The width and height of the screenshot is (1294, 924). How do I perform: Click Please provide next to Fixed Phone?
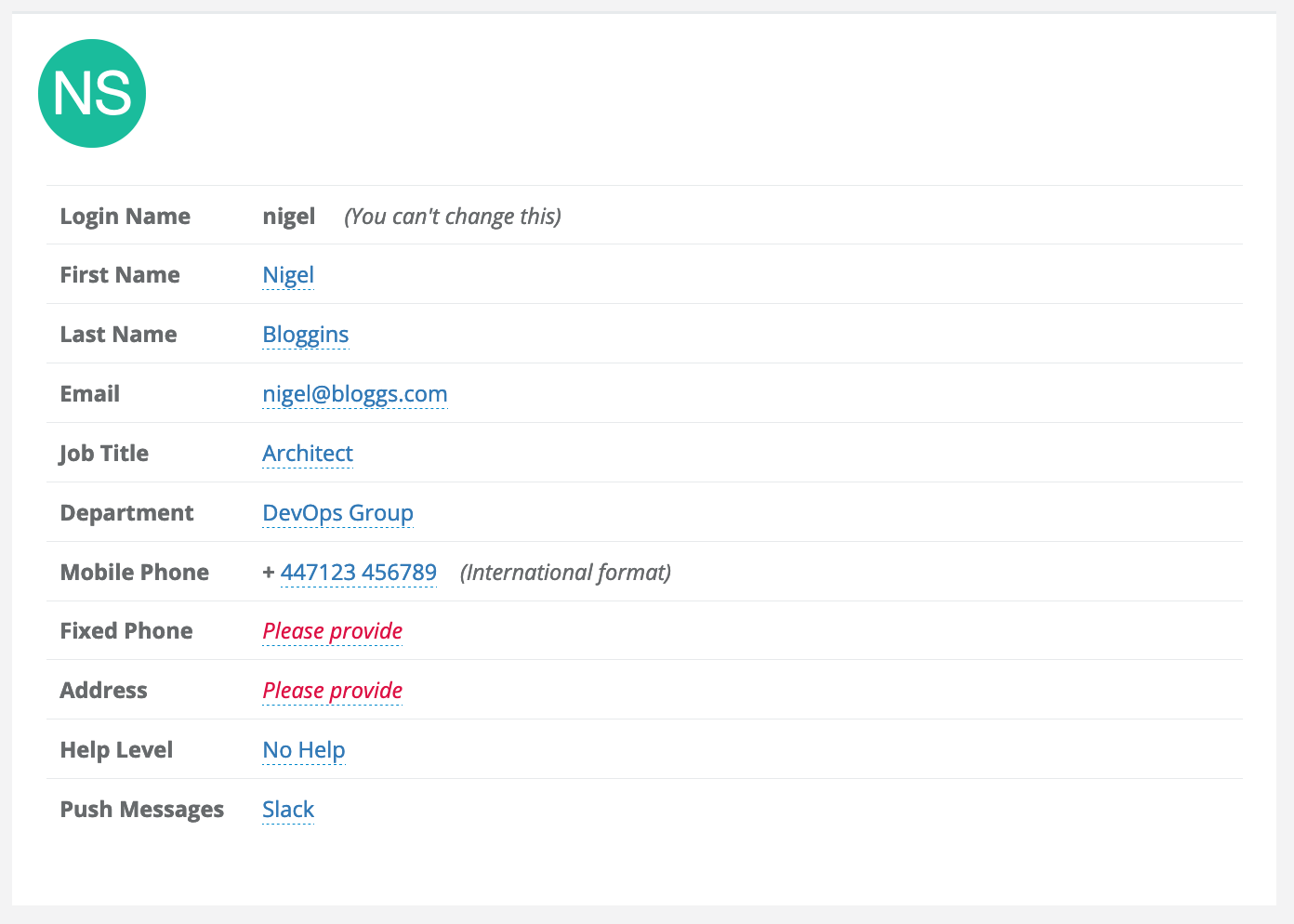tap(332, 631)
